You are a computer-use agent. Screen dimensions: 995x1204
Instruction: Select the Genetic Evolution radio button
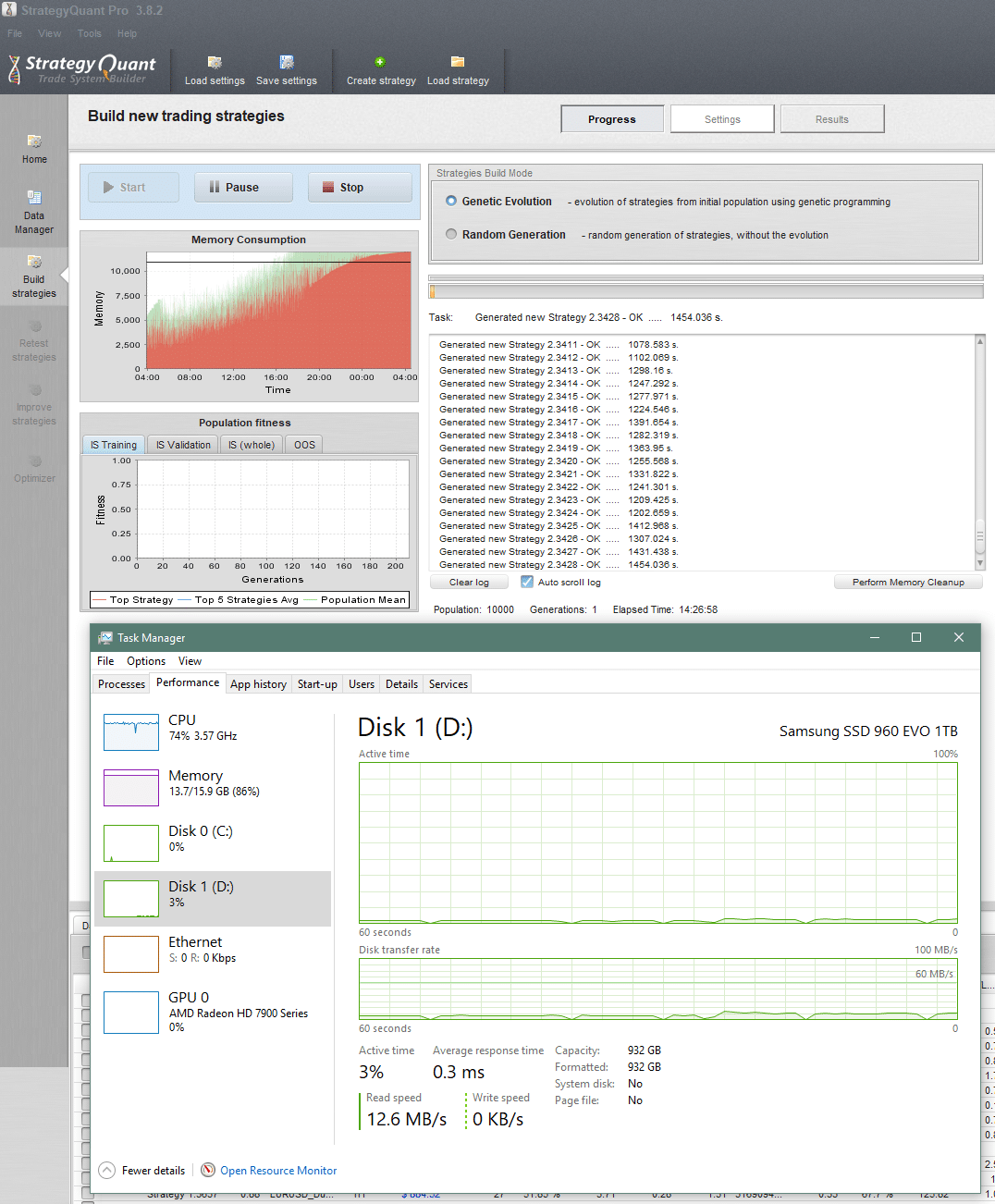coord(451,201)
